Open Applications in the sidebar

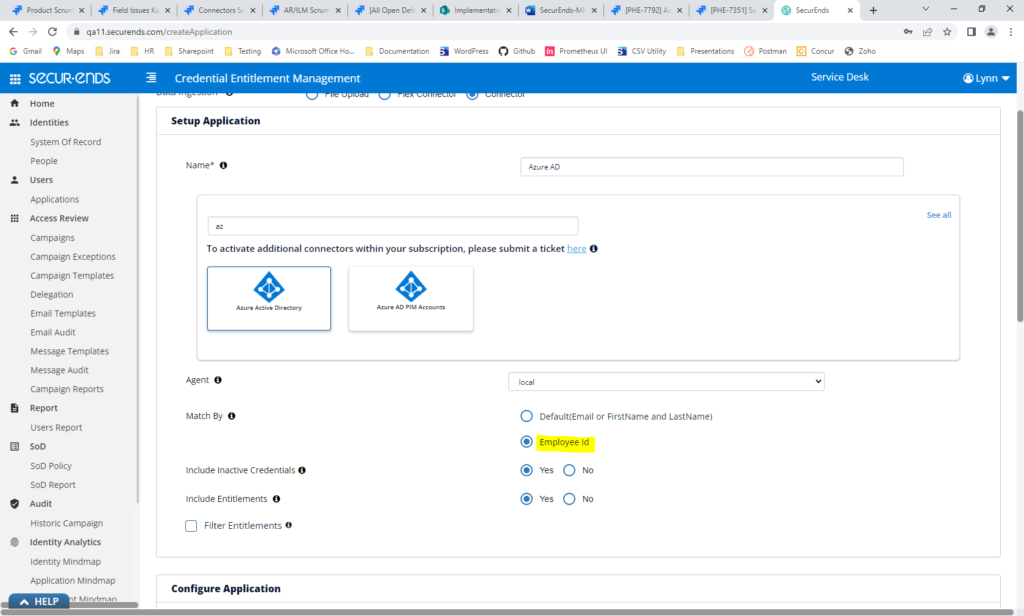click(x=54, y=199)
